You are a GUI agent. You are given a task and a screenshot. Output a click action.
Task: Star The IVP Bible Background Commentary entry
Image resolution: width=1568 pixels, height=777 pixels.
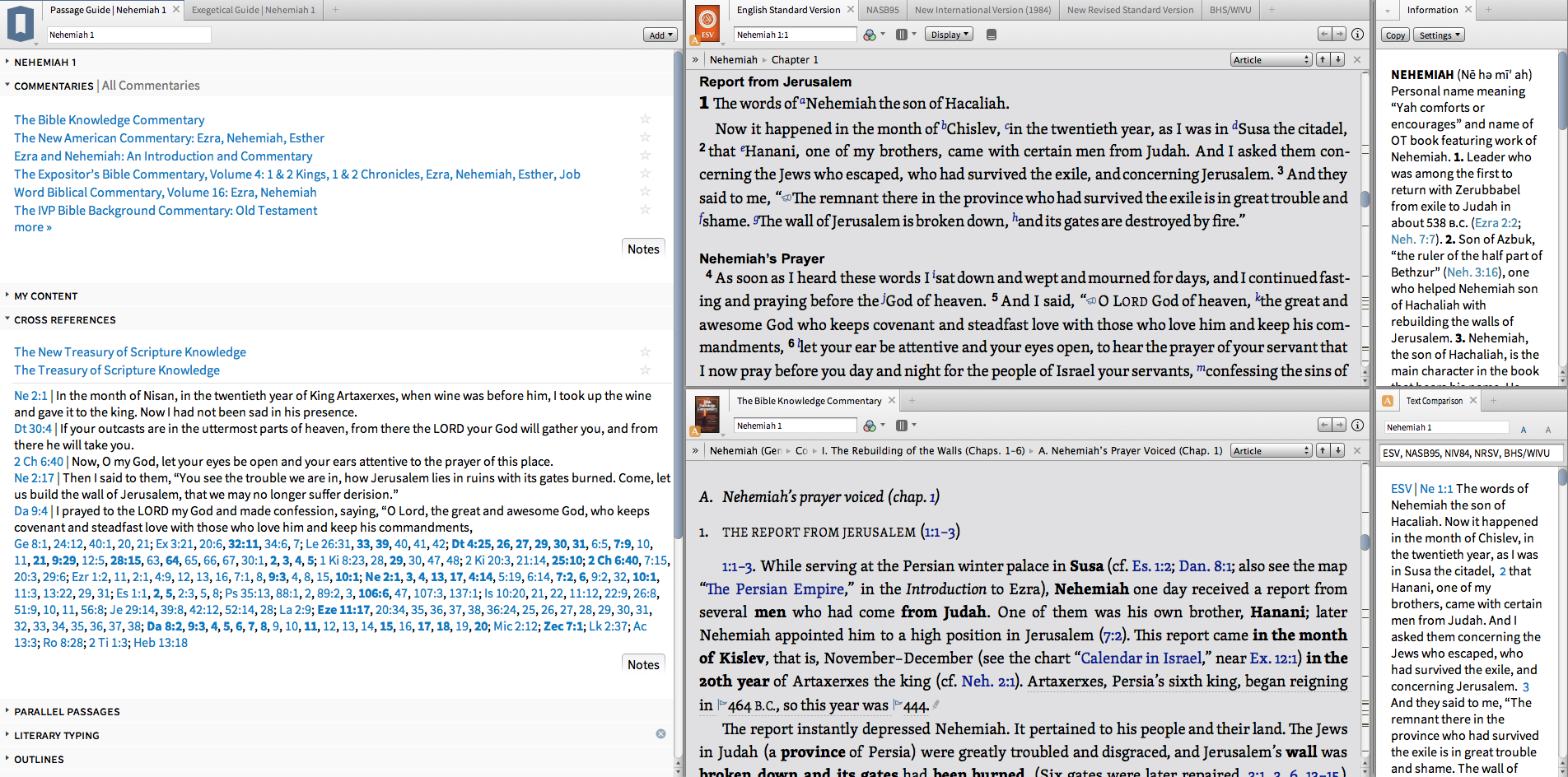[646, 210]
